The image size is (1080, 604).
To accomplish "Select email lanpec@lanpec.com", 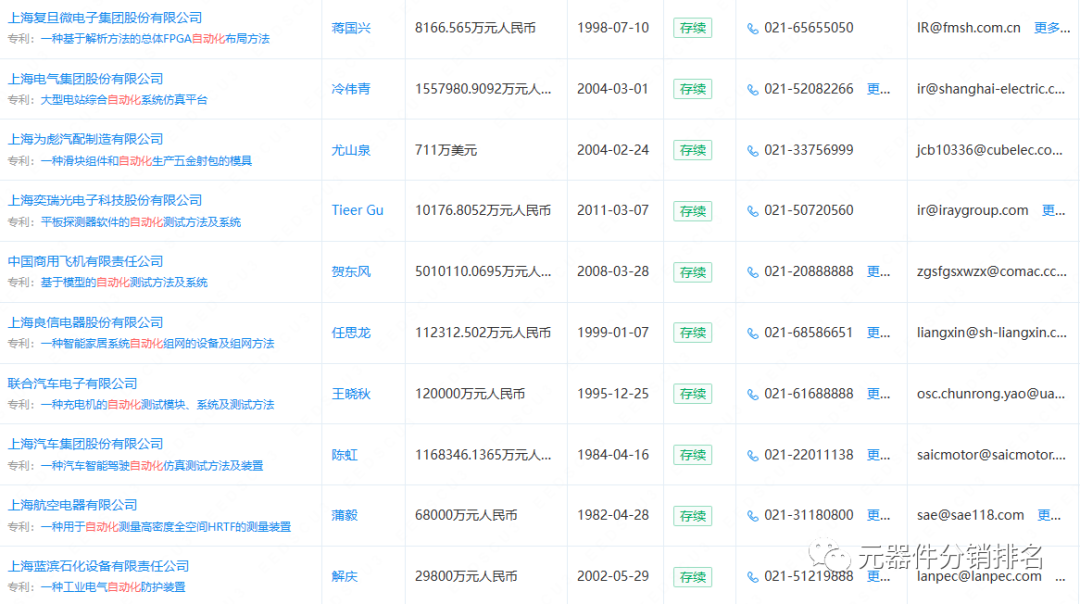I will click(x=979, y=576).
